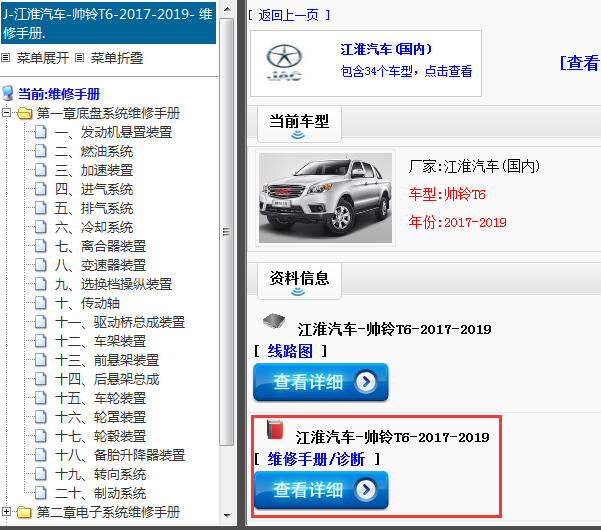
Task: Open 十七、轮毂装置 tree item
Action: (x=100, y=436)
